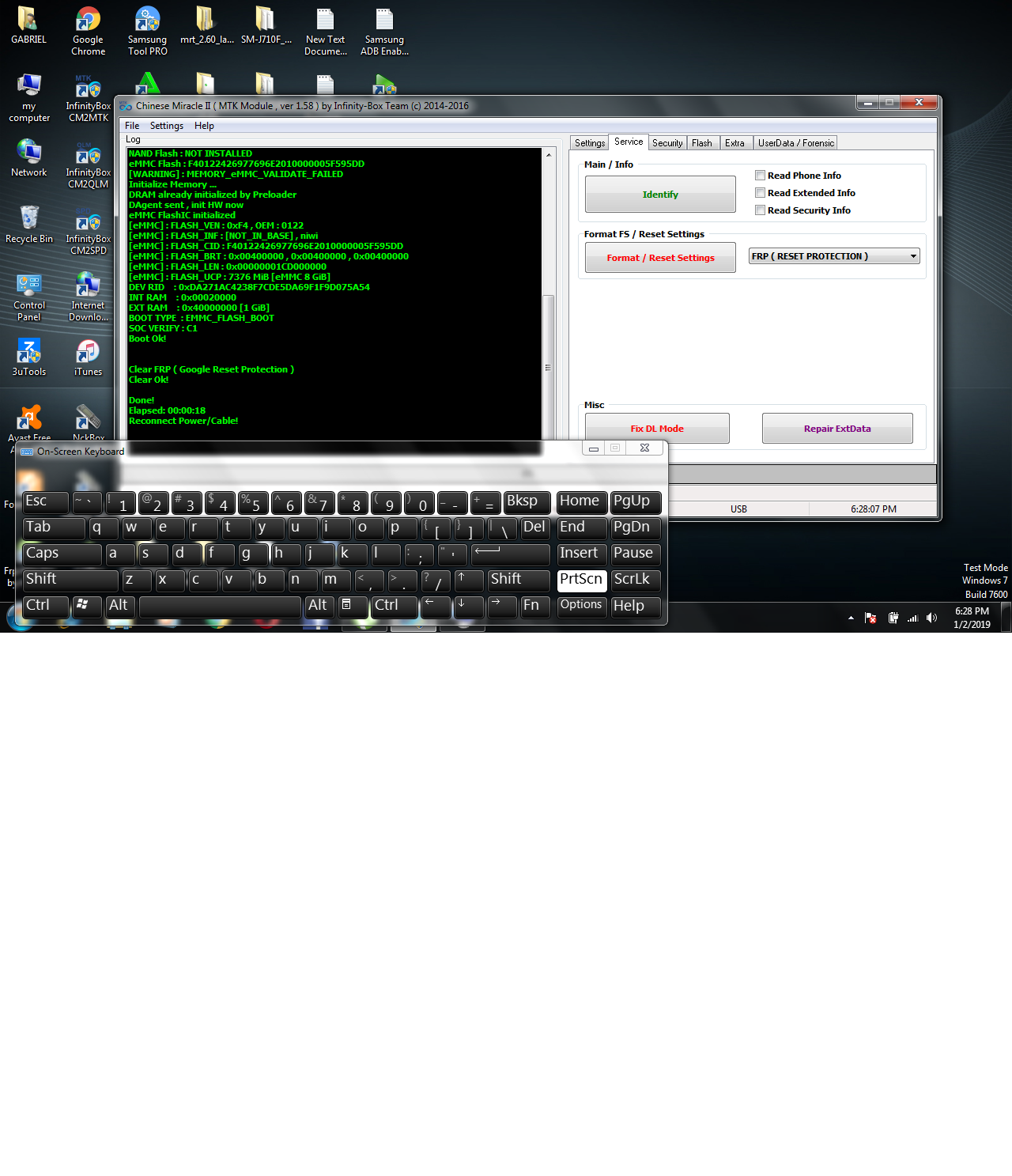The height and width of the screenshot is (1176, 1012).
Task: Enable Read Security Info checkbox
Action: point(760,210)
